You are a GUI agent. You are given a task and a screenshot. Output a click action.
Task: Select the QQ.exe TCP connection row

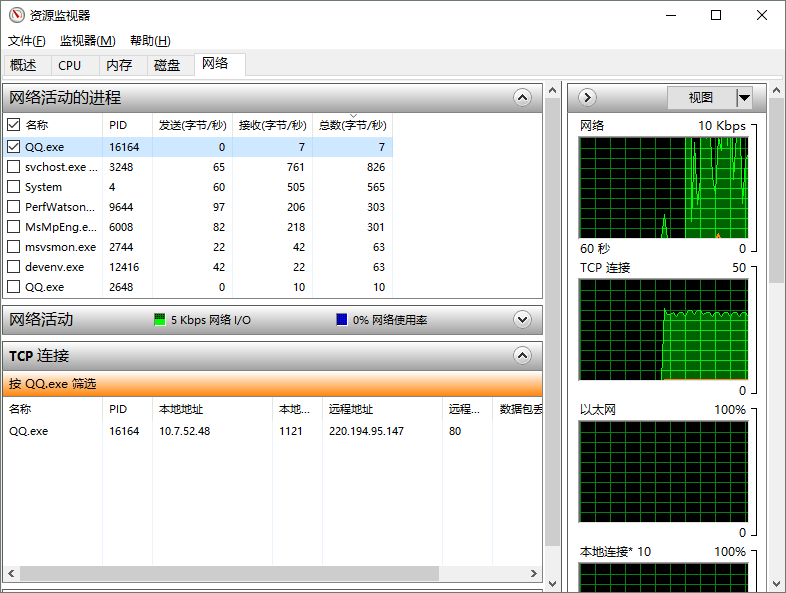(x=273, y=431)
